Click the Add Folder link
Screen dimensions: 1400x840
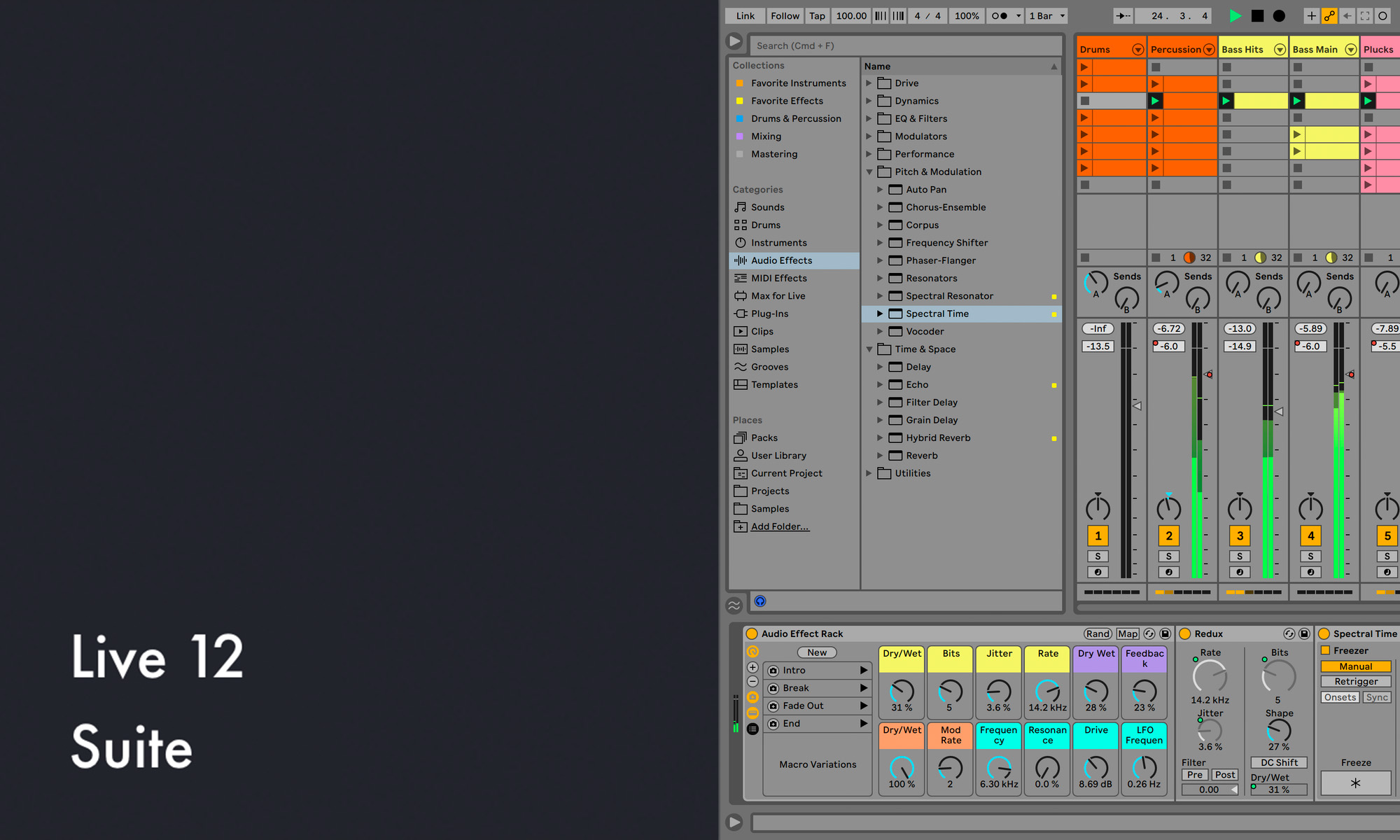click(780, 527)
